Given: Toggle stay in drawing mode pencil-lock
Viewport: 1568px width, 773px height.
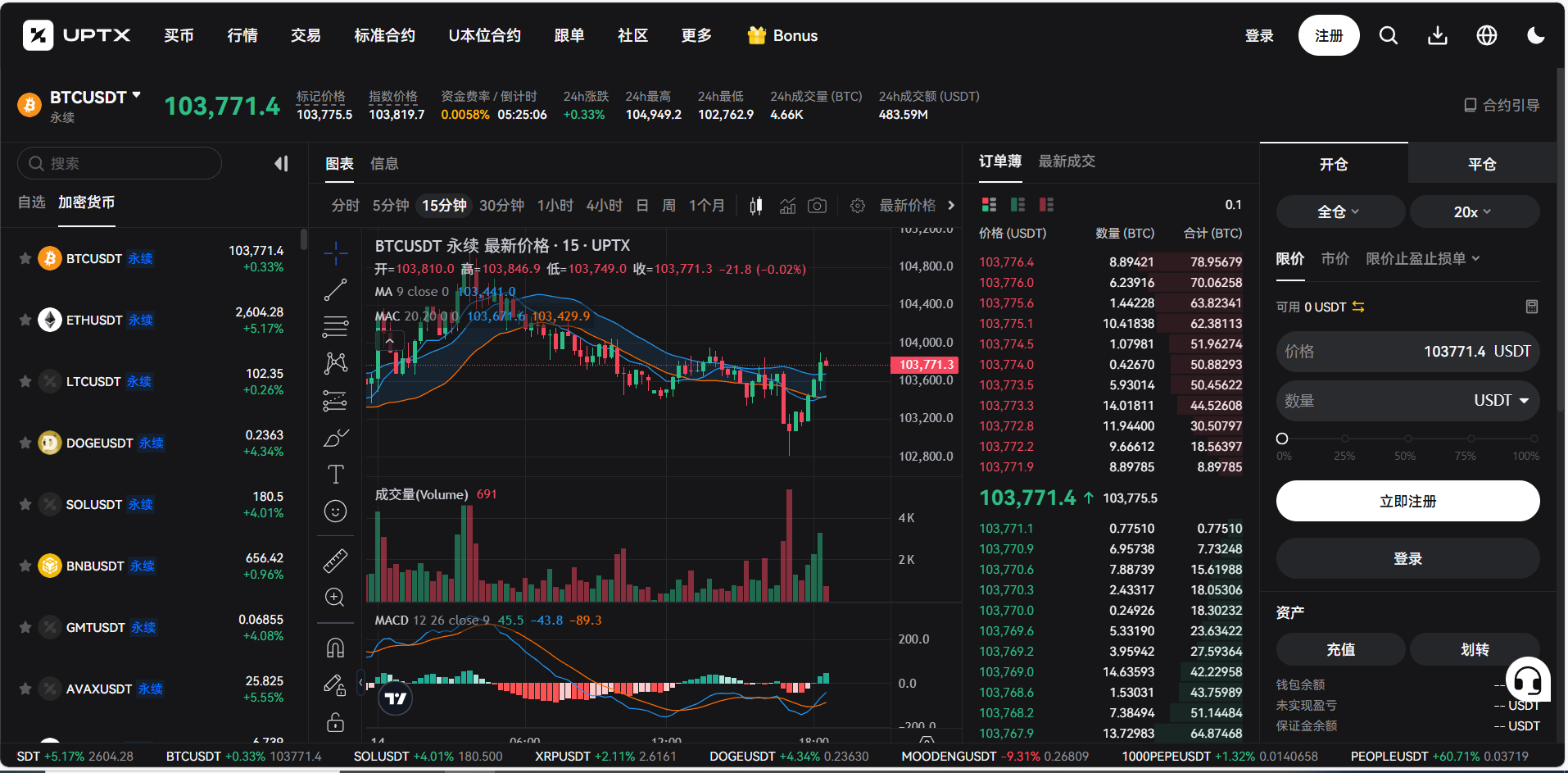Looking at the screenshot, I should click(336, 684).
